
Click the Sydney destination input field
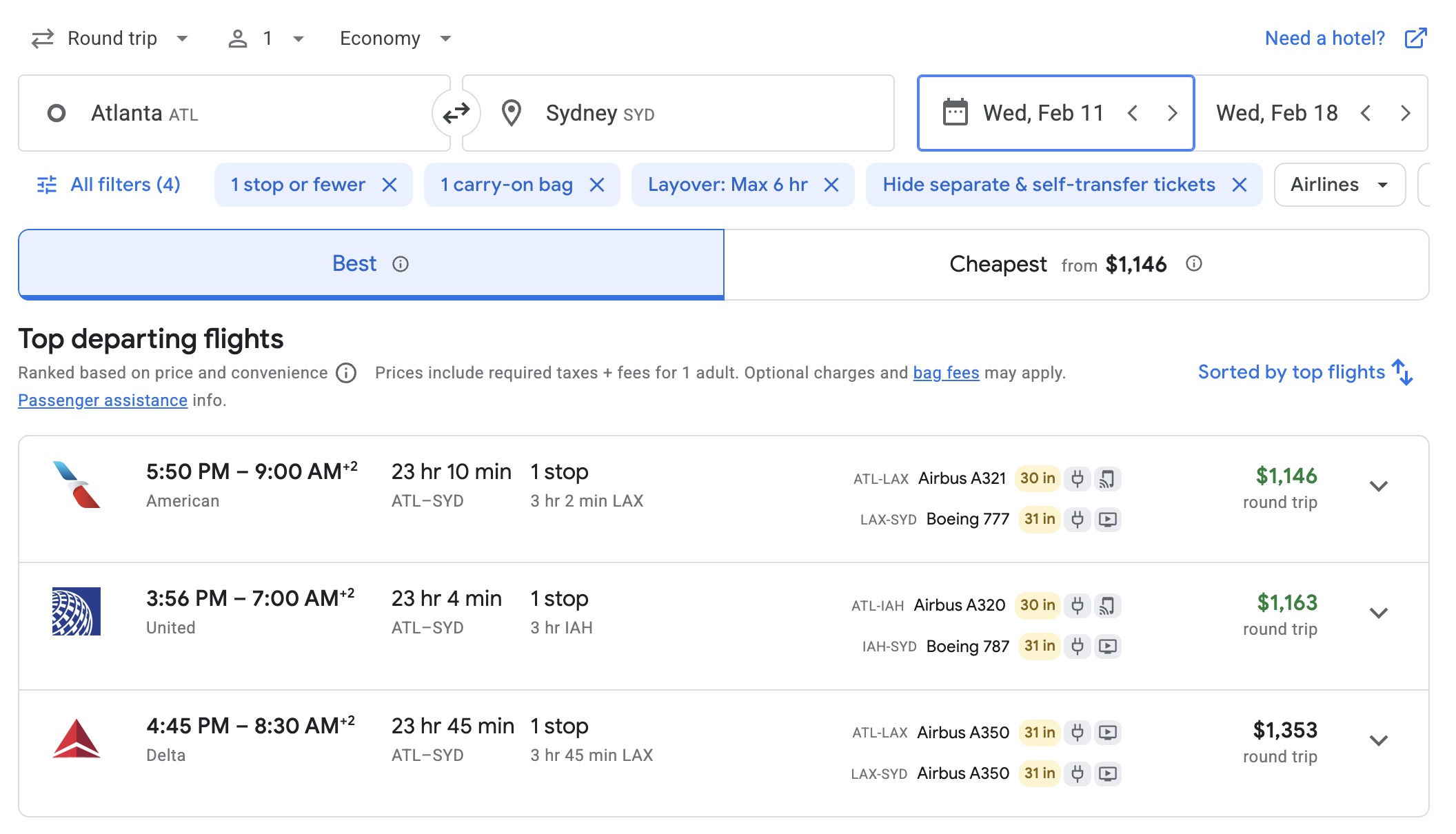pos(676,113)
